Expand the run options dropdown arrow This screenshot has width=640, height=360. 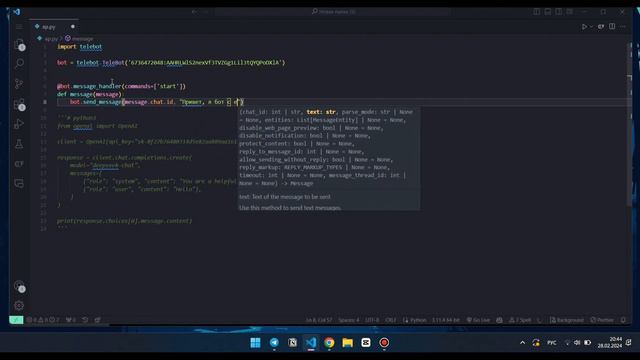(x=591, y=27)
